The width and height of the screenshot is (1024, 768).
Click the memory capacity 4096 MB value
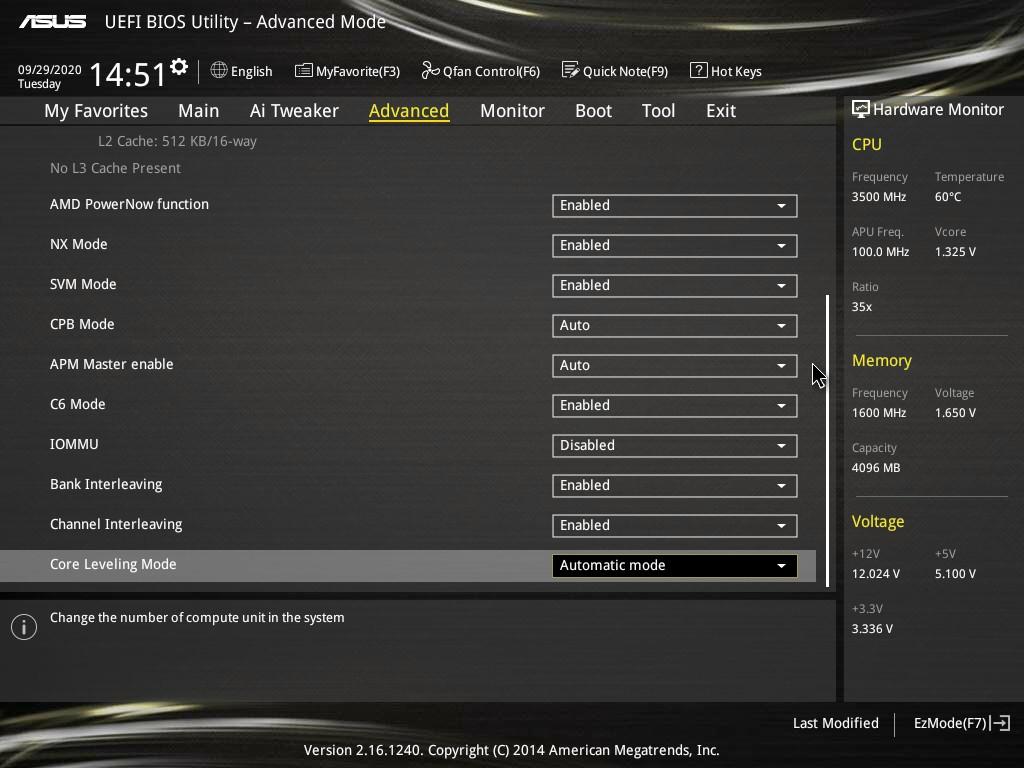(x=876, y=468)
